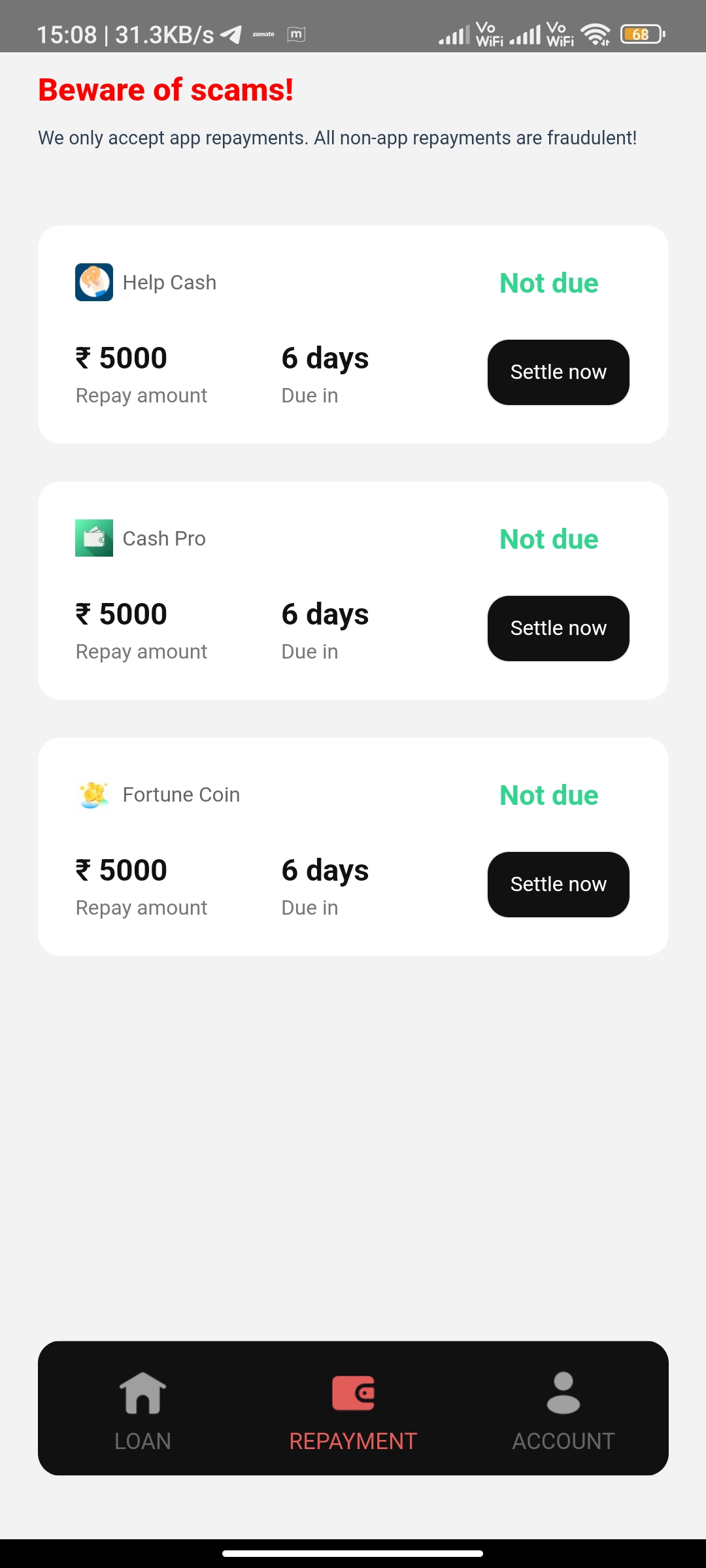706x1568 pixels.
Task: Tap the Telegram notification icon
Action: pos(231,34)
